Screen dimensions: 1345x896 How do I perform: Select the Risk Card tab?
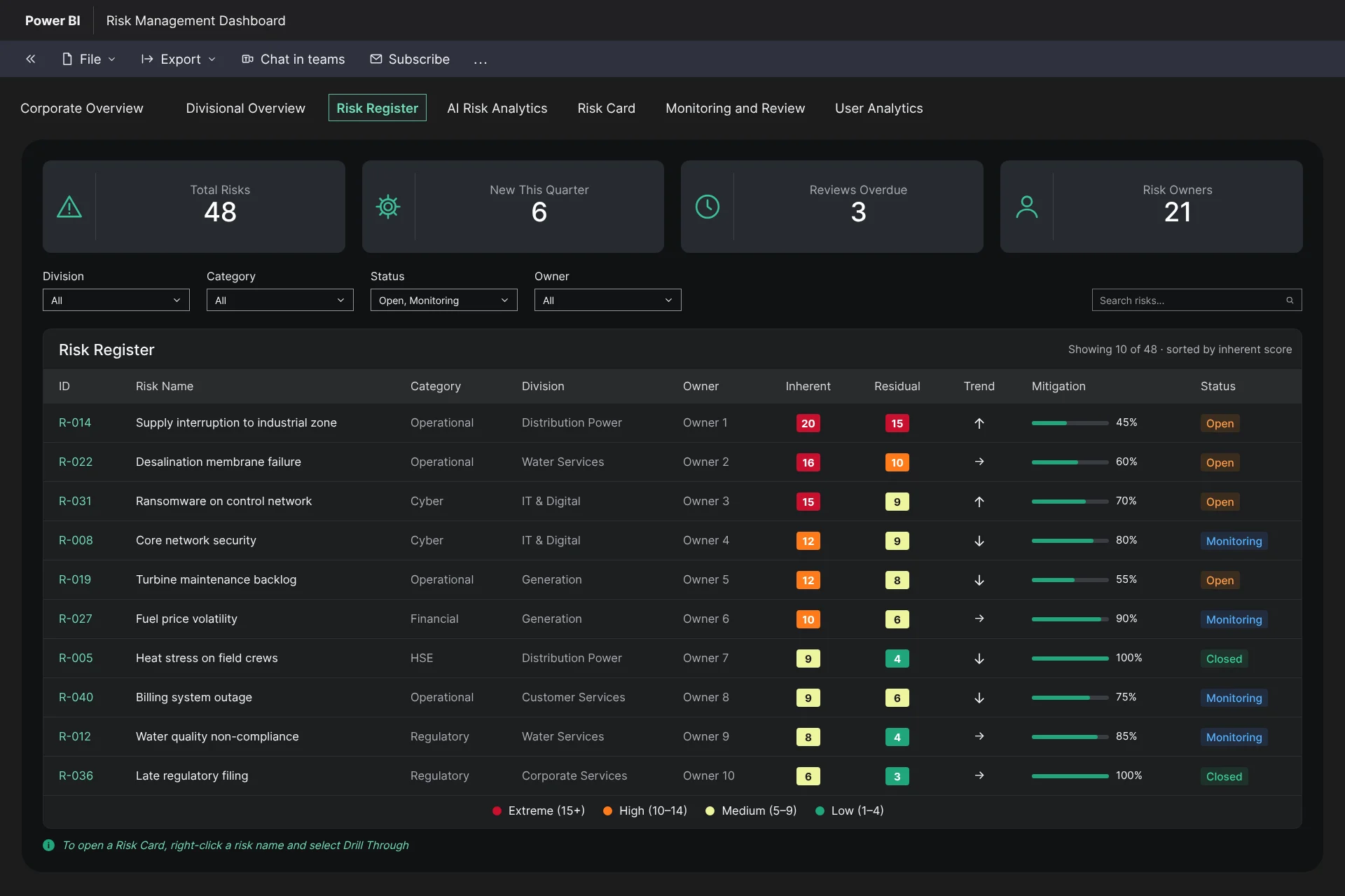(607, 108)
